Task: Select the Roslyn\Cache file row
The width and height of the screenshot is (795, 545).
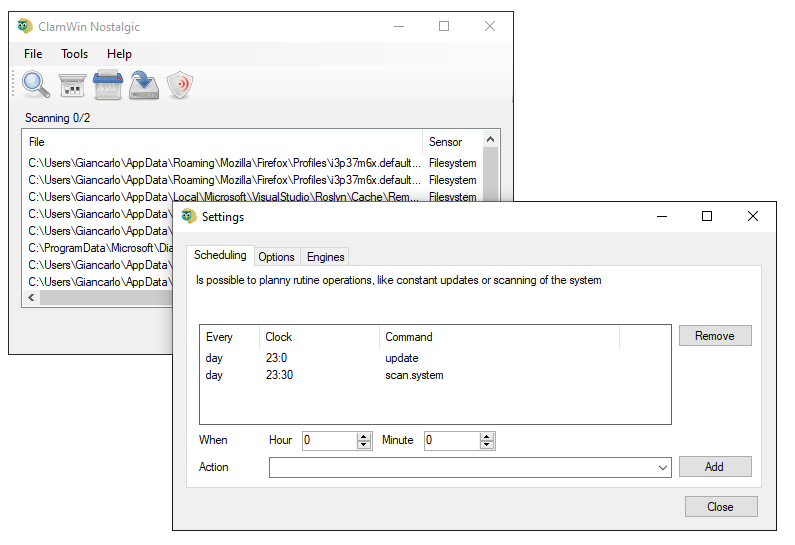Action: [252, 197]
